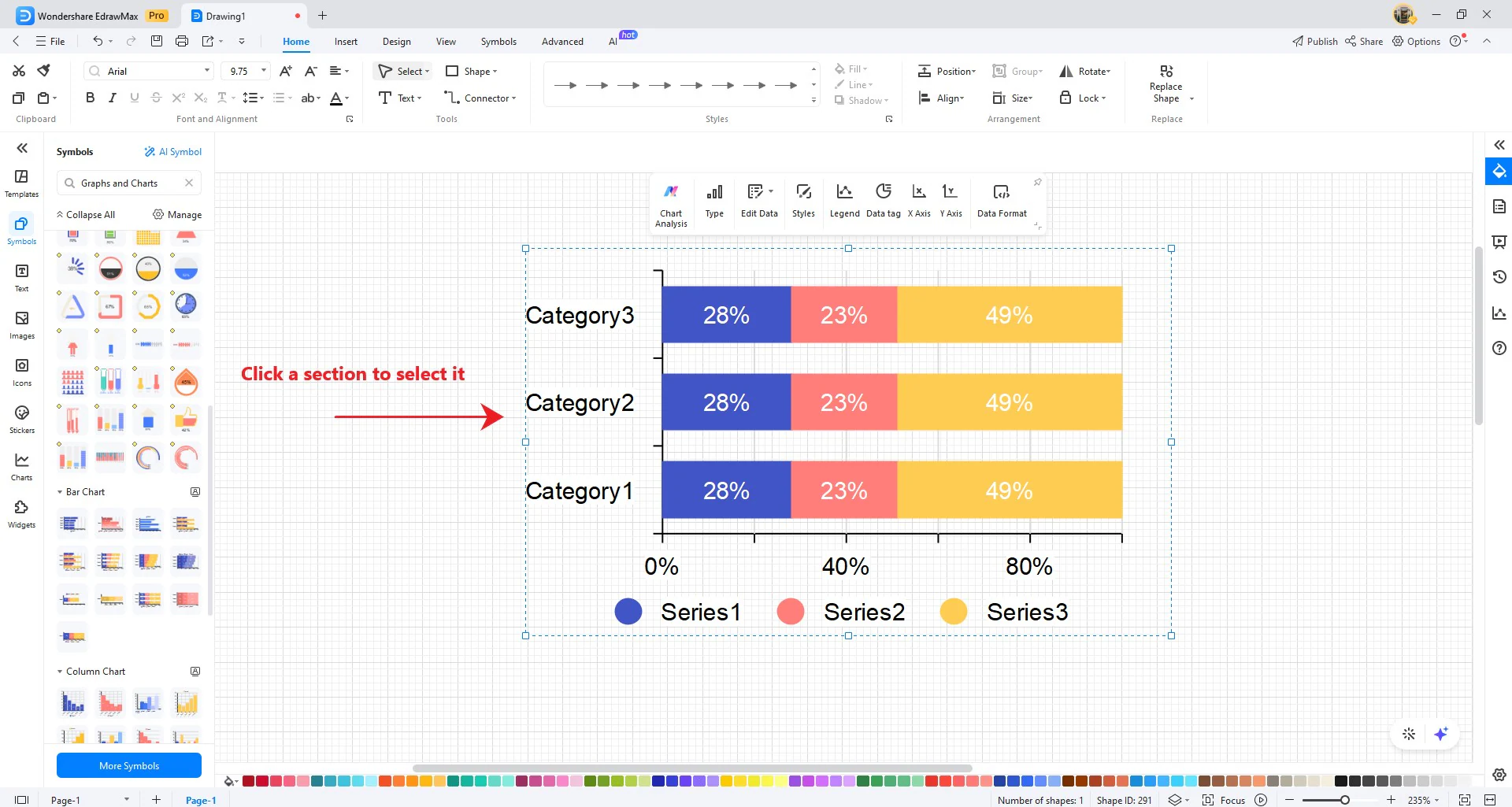Click the More Symbols button
Viewport: 1512px width, 807px height.
pos(129,765)
